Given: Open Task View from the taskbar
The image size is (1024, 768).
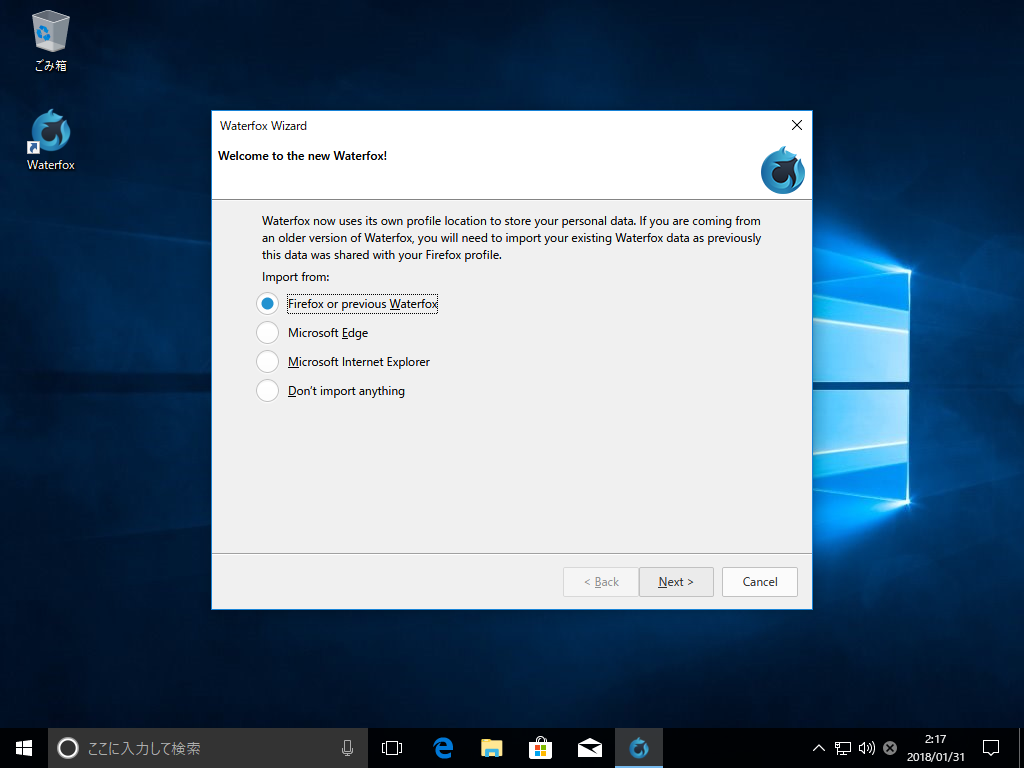Looking at the screenshot, I should [392, 748].
